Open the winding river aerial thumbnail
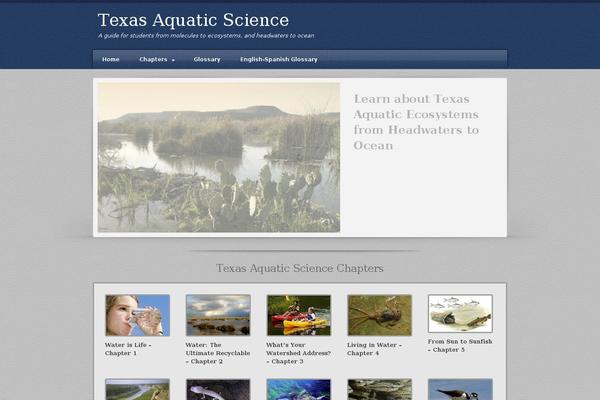The width and height of the screenshot is (600, 400). (x=138, y=389)
